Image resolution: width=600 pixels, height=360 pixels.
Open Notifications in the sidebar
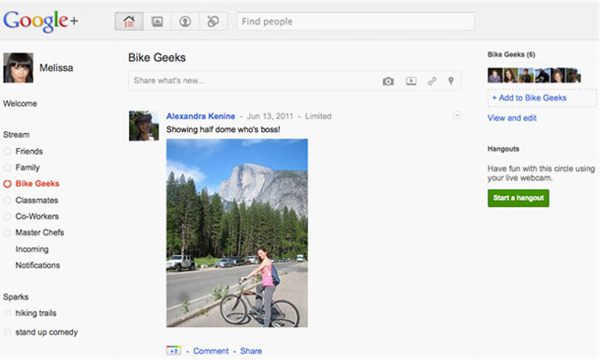(x=38, y=265)
